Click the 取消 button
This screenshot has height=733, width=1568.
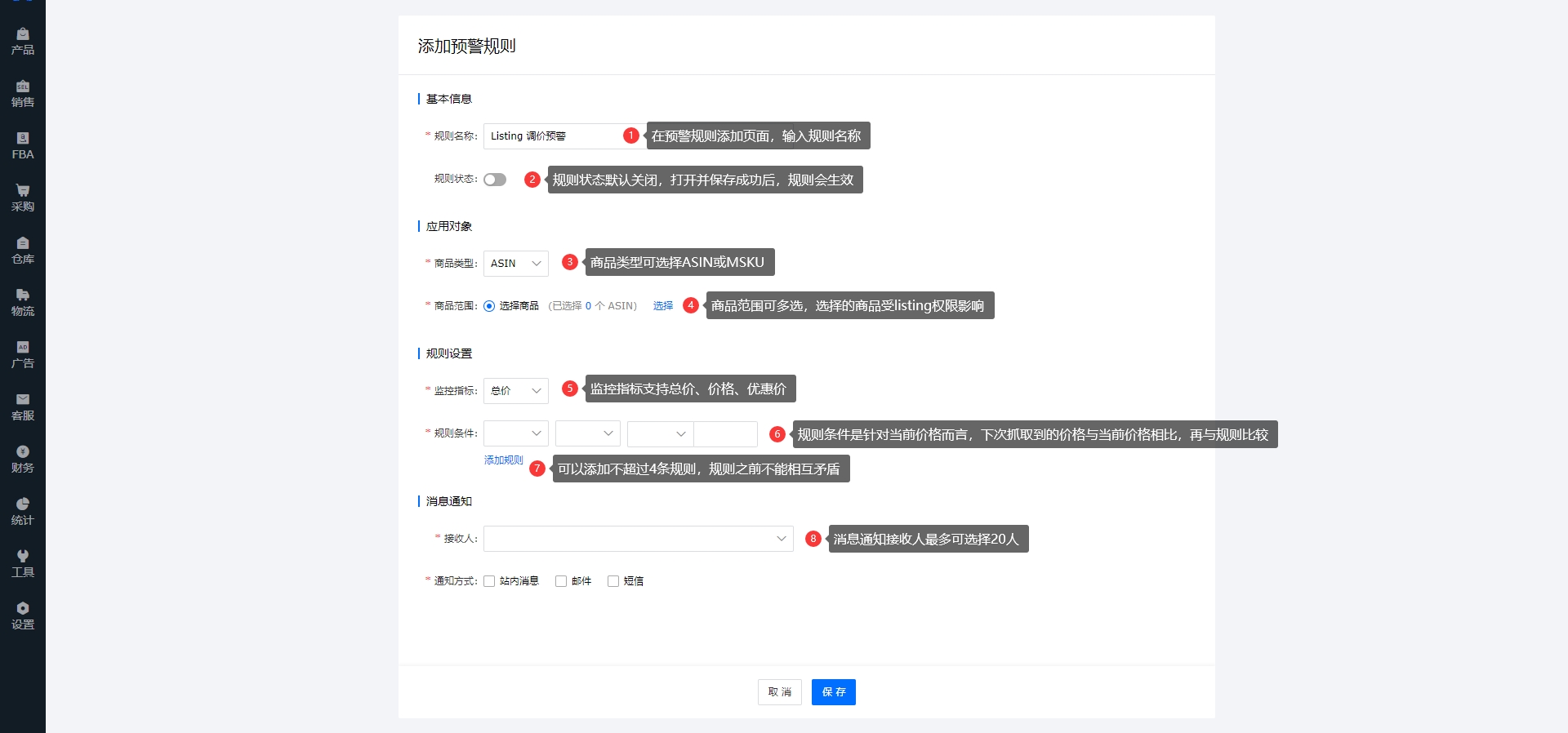pyautogui.click(x=780, y=692)
